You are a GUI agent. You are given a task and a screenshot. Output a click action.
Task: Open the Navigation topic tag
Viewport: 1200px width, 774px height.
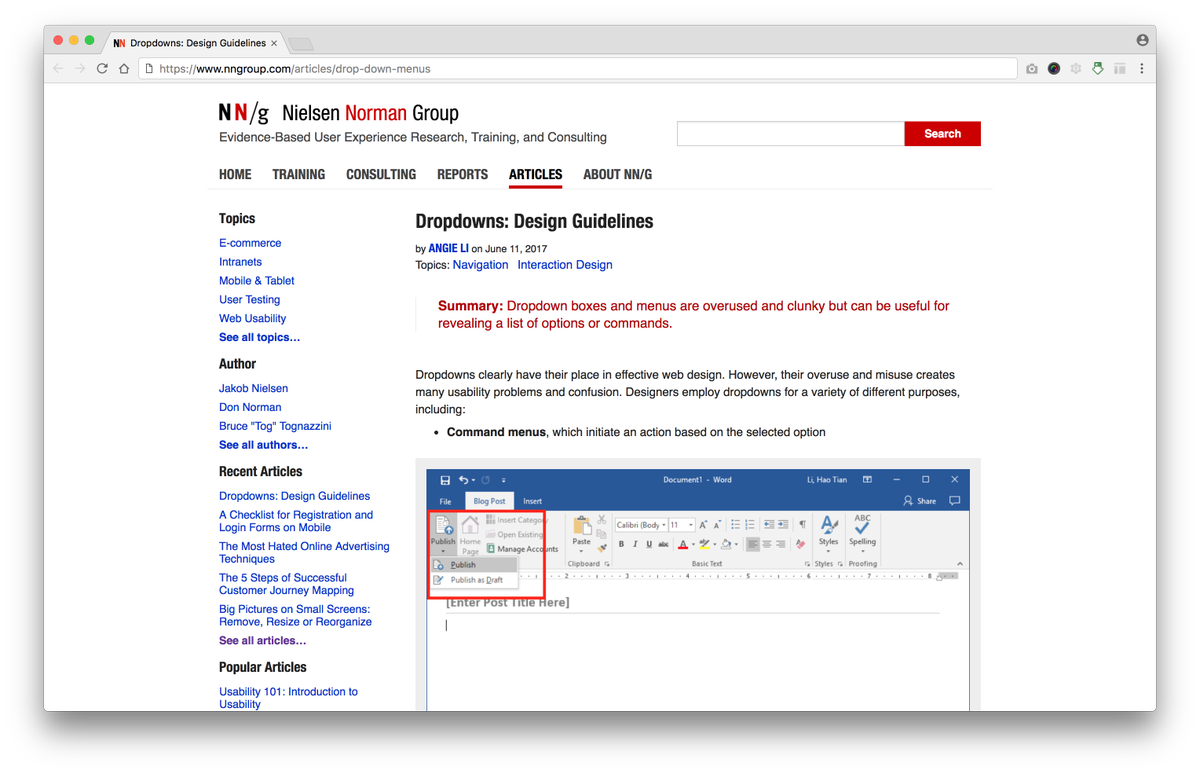[481, 265]
